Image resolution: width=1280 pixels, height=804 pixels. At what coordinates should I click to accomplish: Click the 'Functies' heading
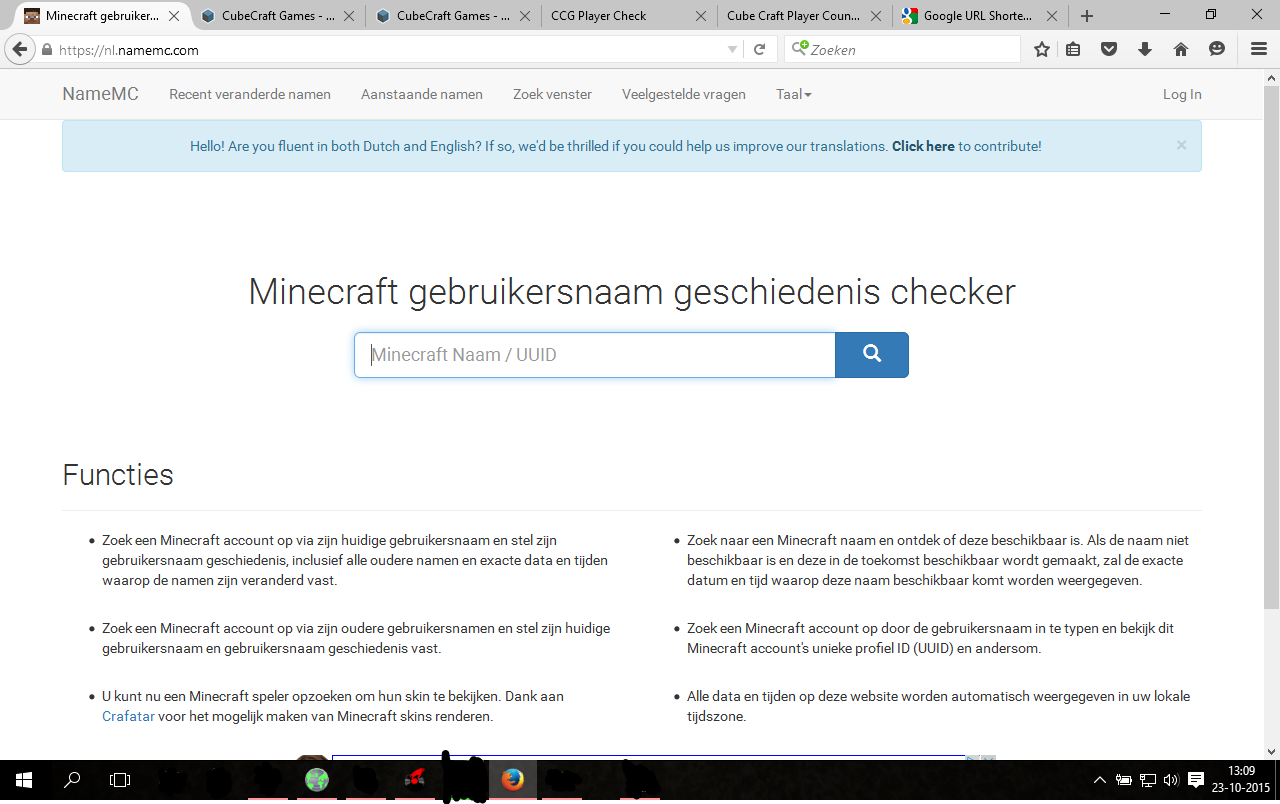(x=118, y=475)
